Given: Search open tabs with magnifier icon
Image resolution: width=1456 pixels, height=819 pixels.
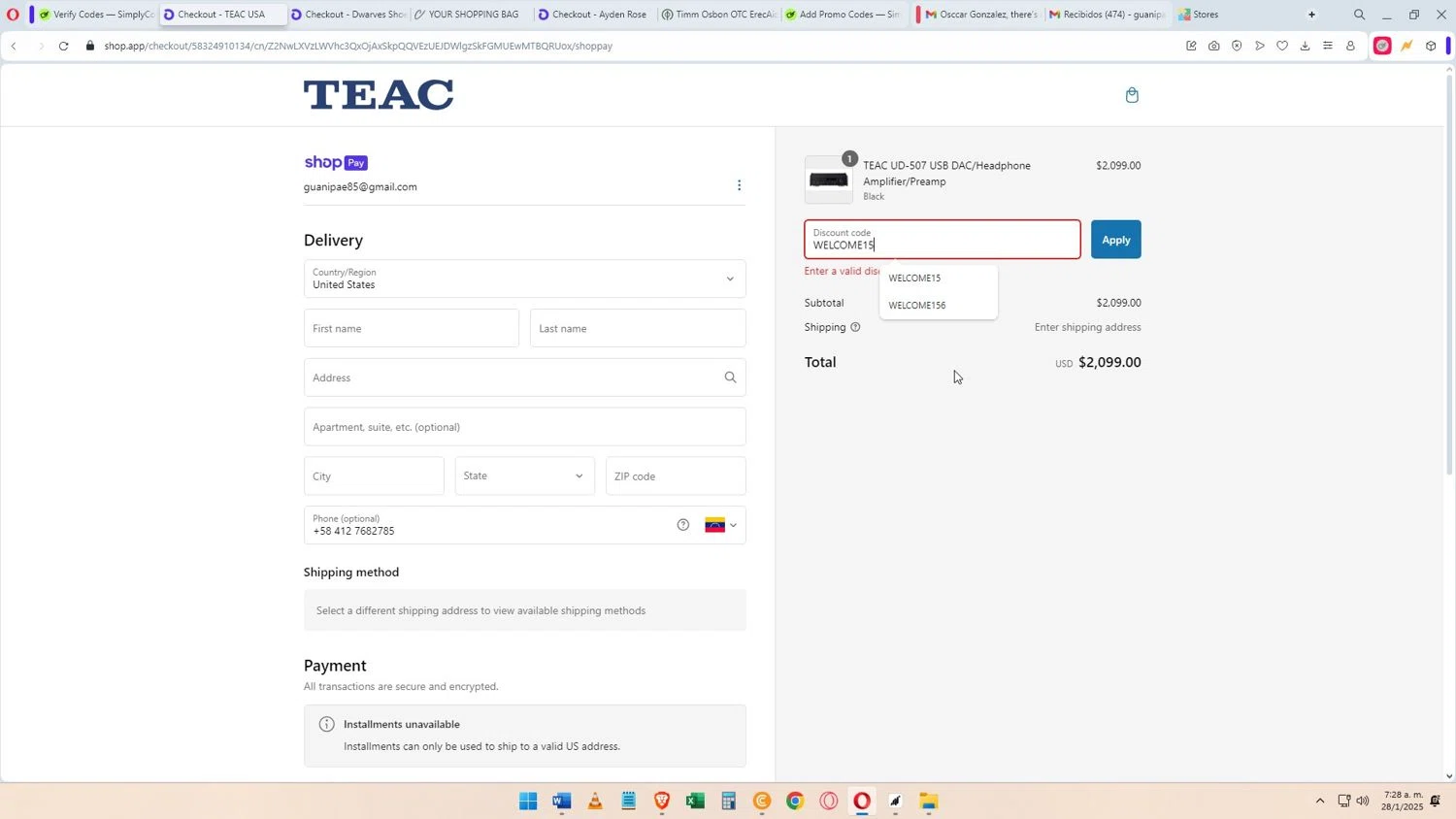Looking at the screenshot, I should pyautogui.click(x=1359, y=15).
